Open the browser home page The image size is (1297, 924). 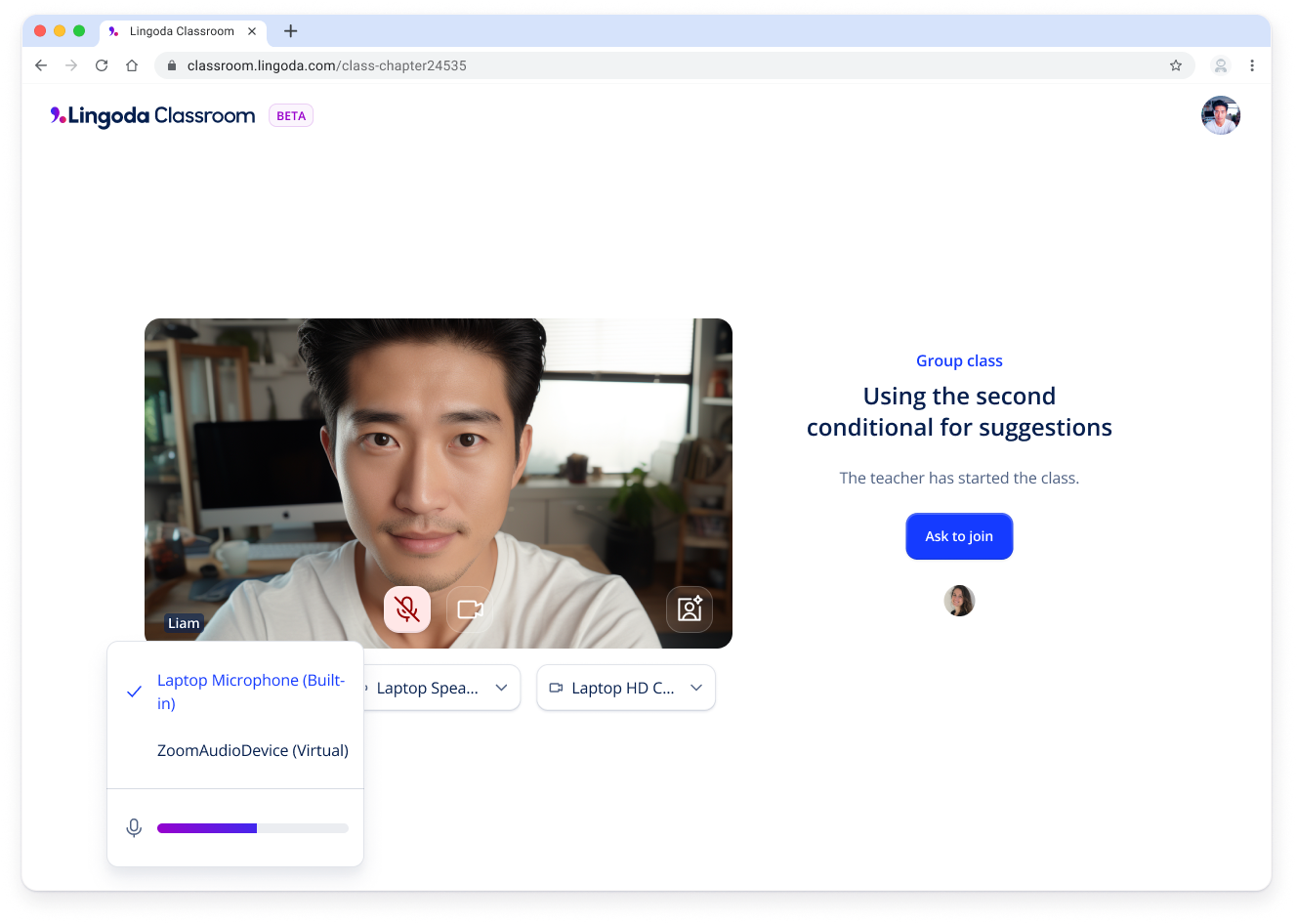tap(132, 65)
